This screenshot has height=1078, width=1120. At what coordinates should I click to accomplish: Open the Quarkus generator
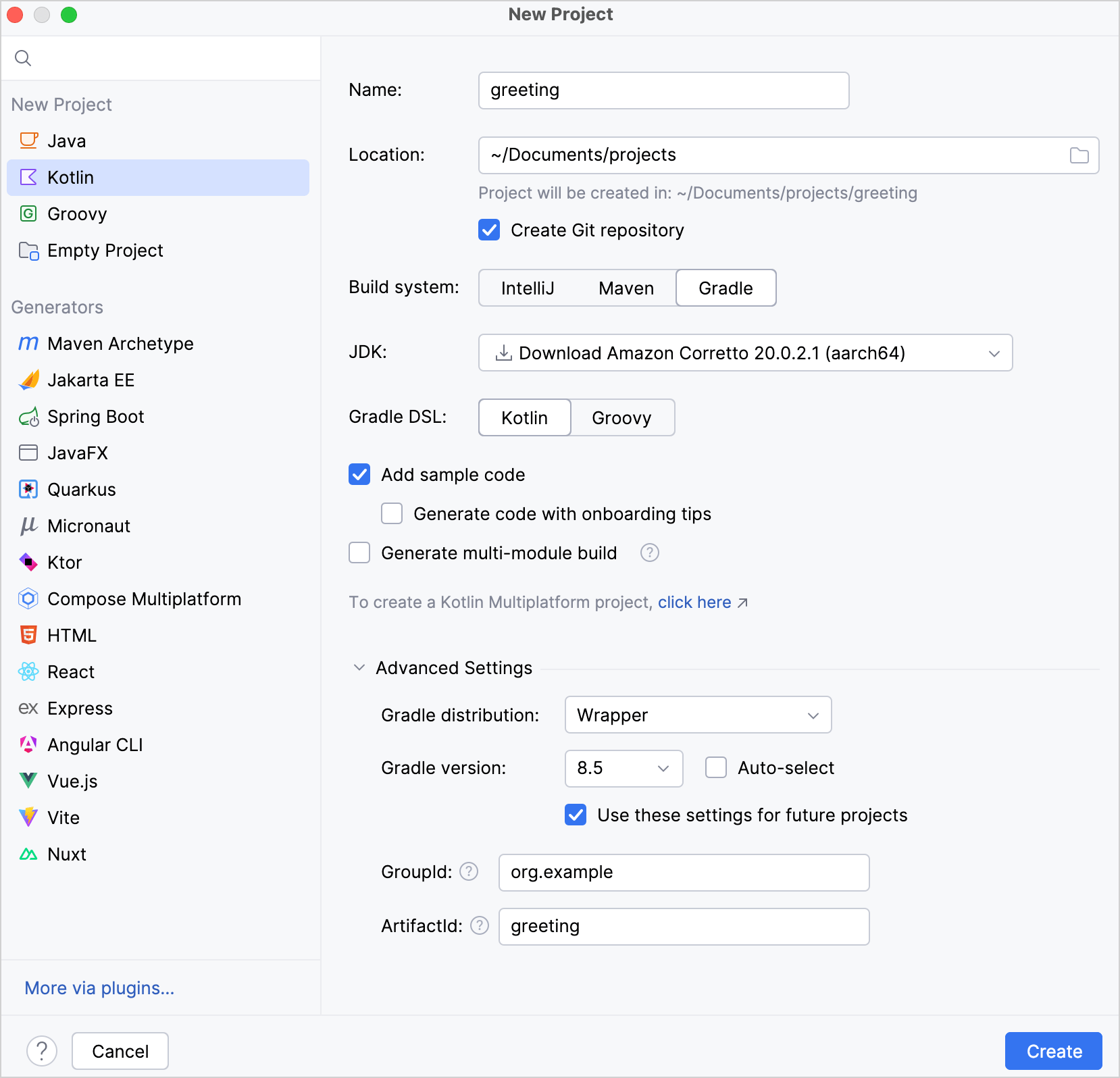click(x=81, y=489)
